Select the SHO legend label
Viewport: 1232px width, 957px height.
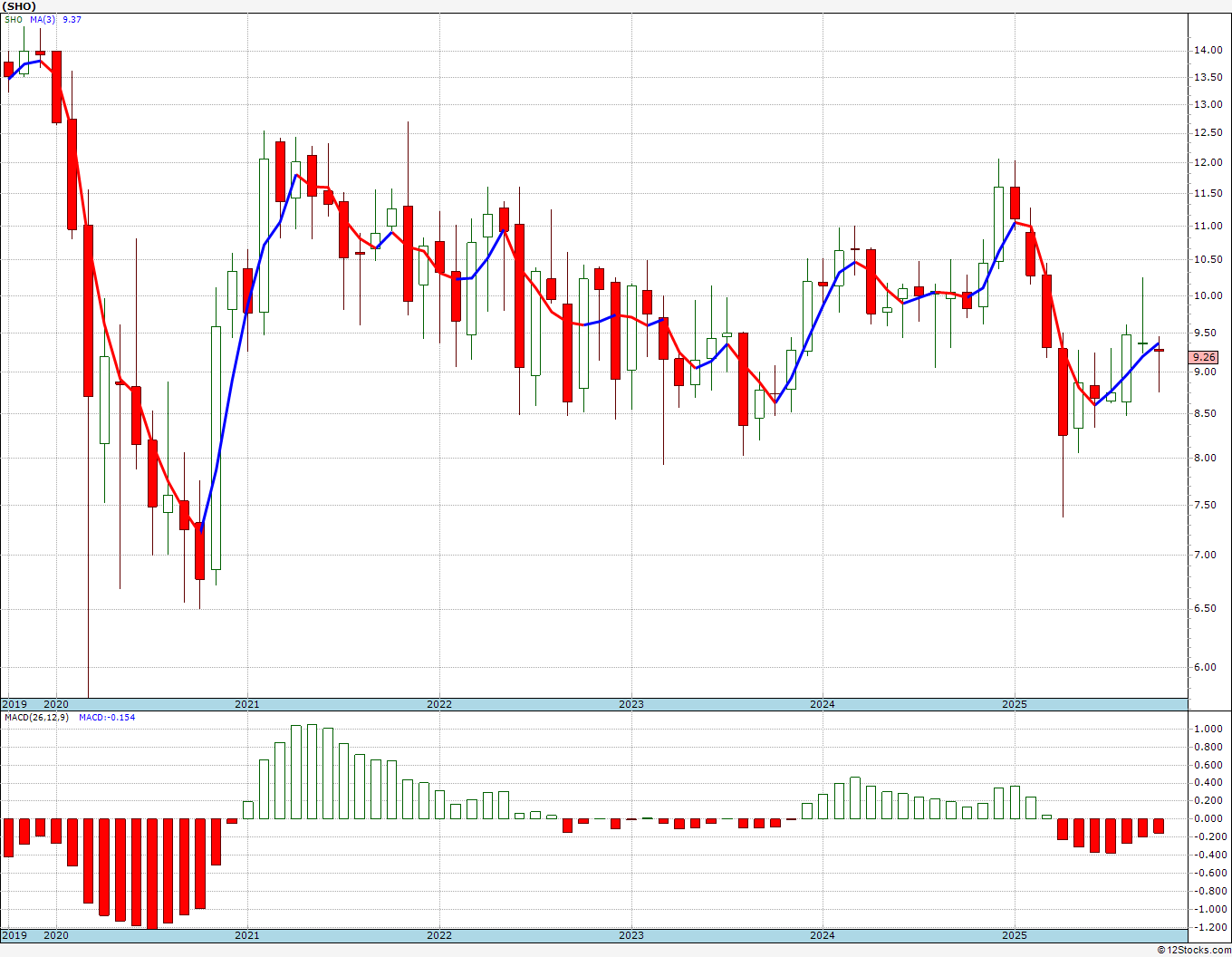tap(13, 19)
